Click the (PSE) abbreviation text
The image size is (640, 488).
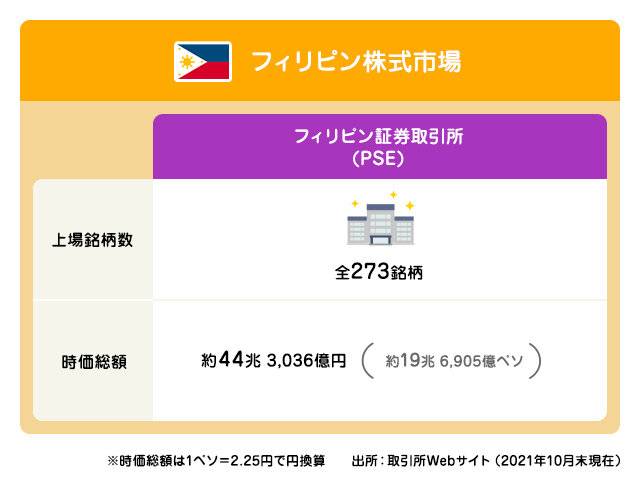pos(378,158)
